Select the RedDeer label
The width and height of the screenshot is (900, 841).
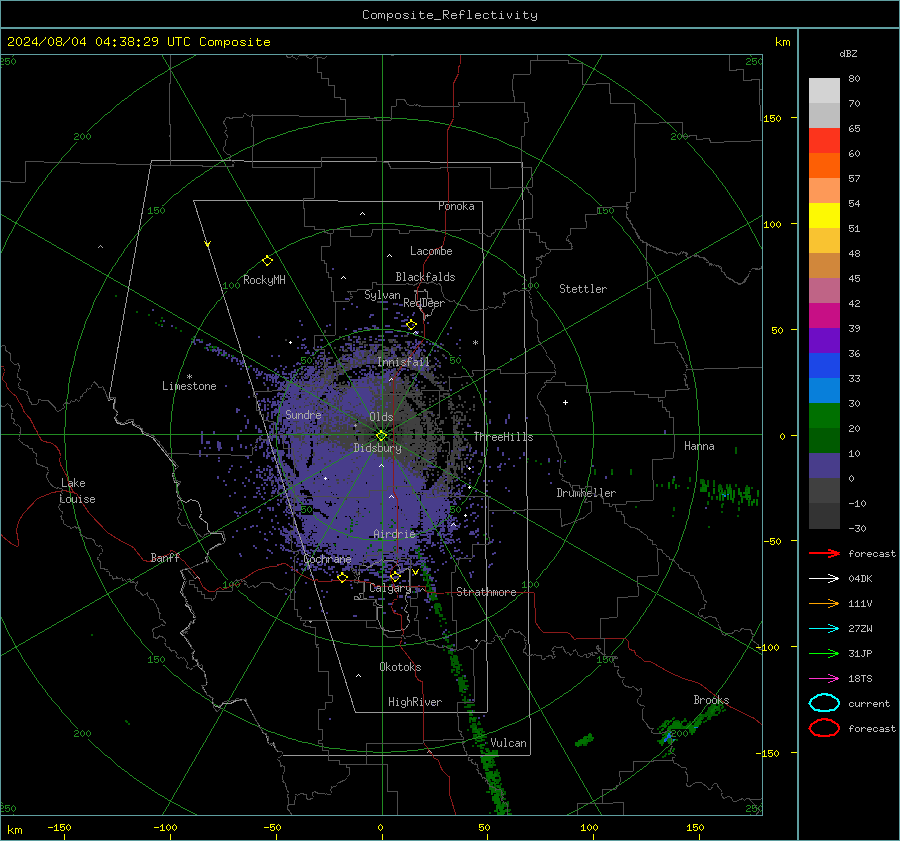pyautogui.click(x=424, y=303)
